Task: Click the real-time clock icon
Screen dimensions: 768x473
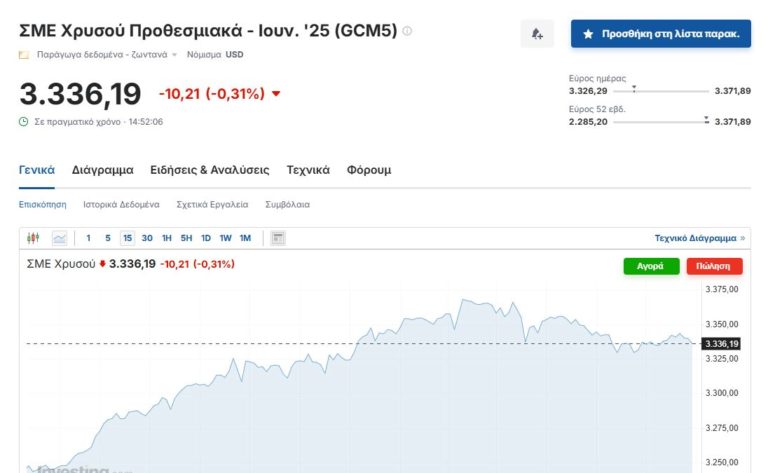Action: coord(24,122)
